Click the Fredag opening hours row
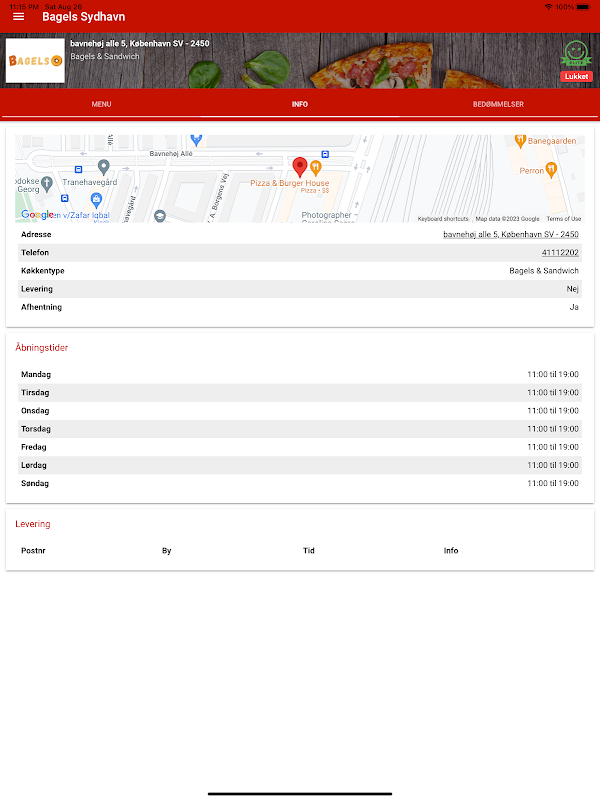Screen dimensions: 600x800 tap(300, 447)
